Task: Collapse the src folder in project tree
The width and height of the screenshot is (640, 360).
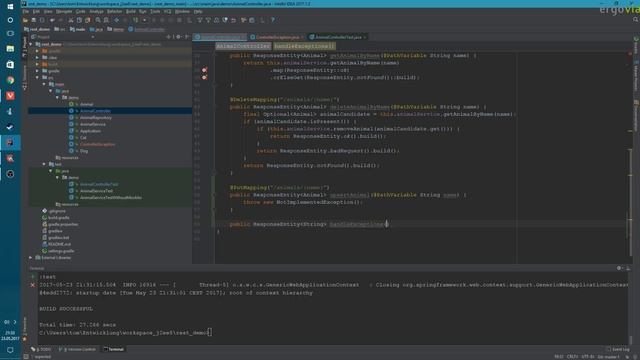Action: [x=37, y=78]
